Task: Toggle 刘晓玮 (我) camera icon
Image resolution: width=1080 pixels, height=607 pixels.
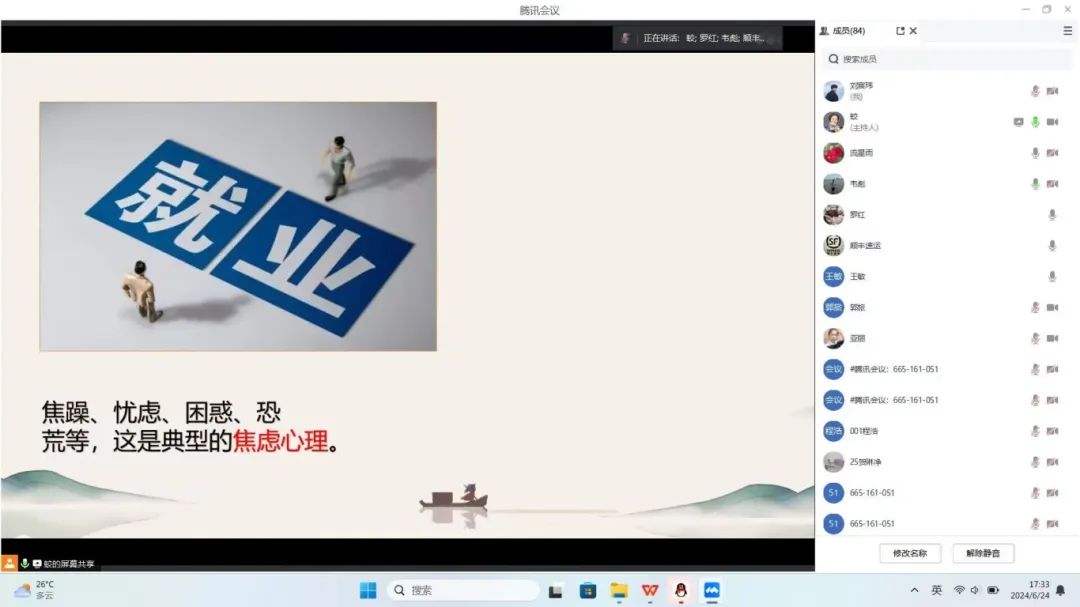Action: [1052, 91]
